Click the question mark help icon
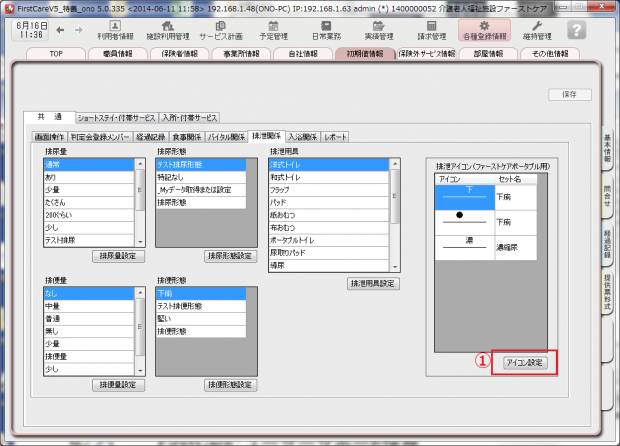This screenshot has height=446, width=620. click(x=576, y=29)
